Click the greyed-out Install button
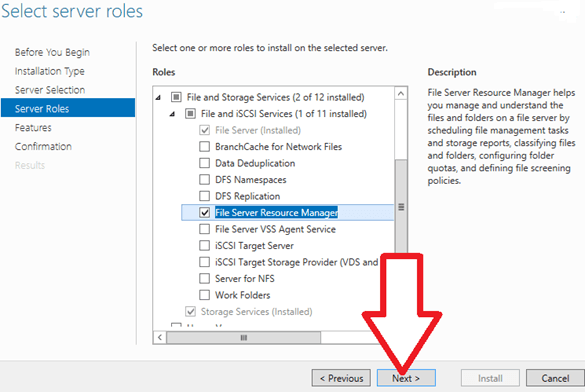 490,378
